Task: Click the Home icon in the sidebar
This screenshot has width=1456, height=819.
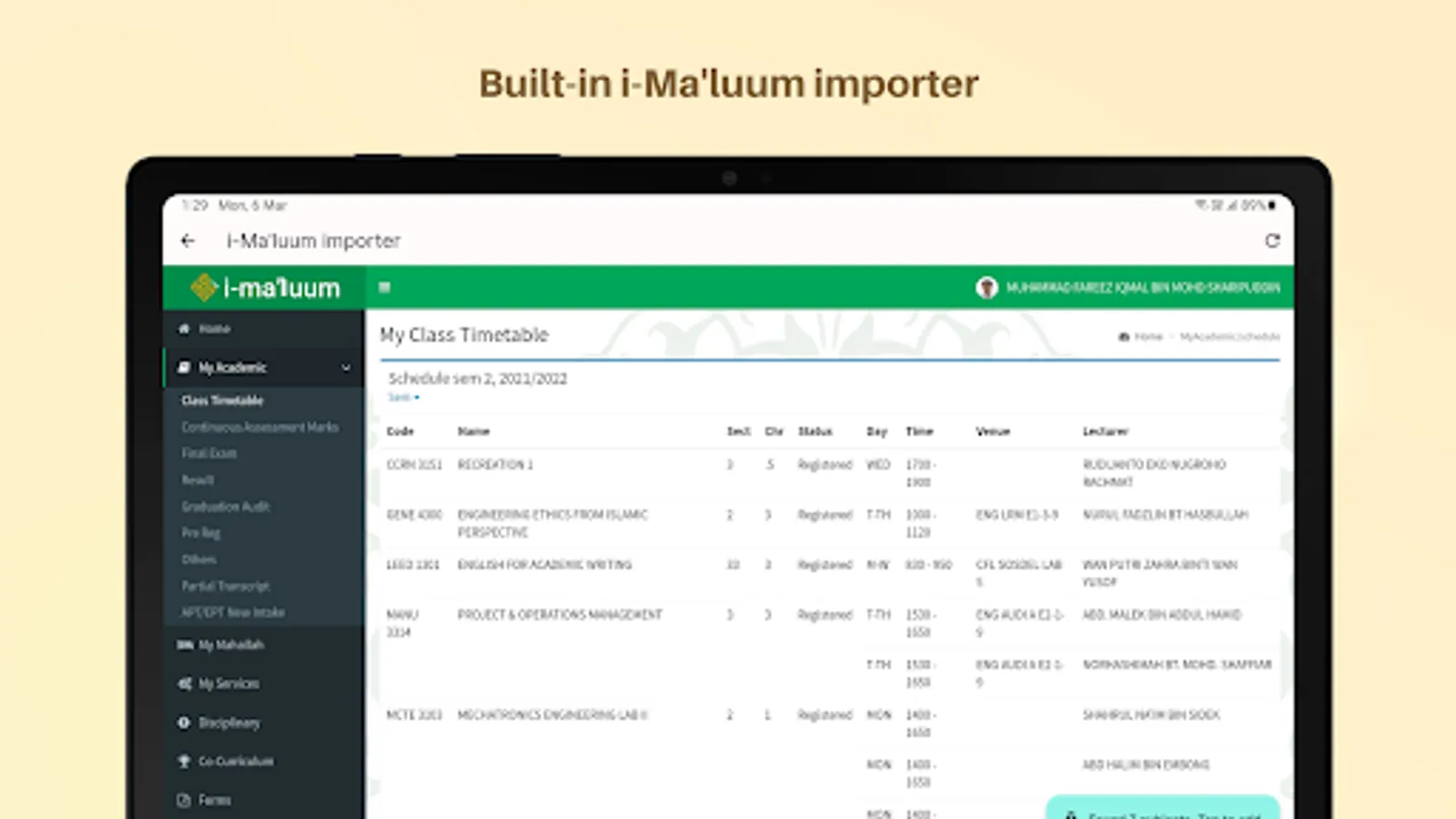Action: (184, 329)
